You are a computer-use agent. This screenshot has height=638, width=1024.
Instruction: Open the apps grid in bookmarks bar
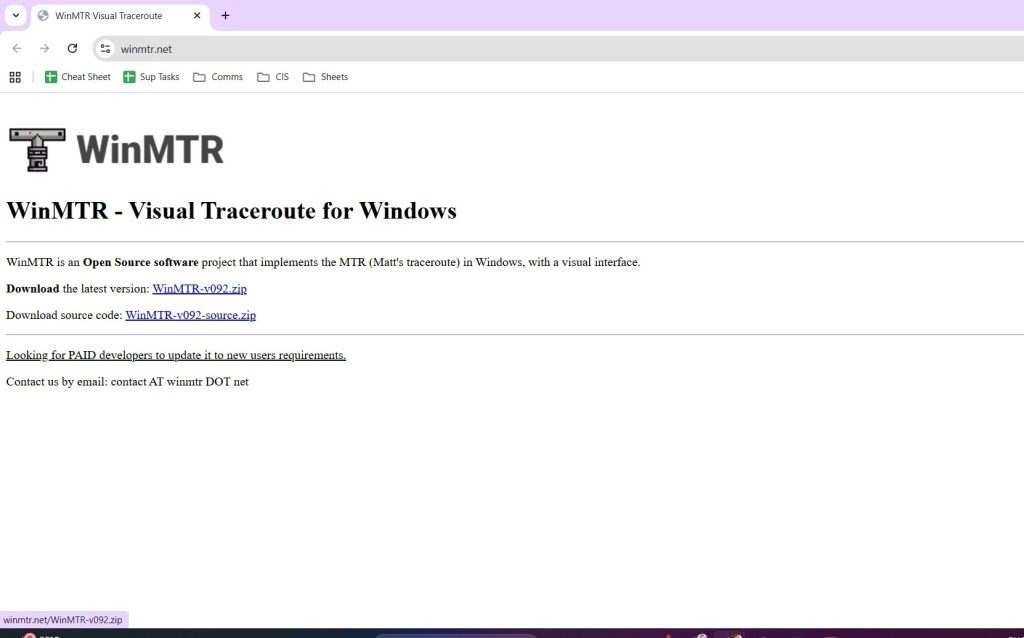[15, 77]
